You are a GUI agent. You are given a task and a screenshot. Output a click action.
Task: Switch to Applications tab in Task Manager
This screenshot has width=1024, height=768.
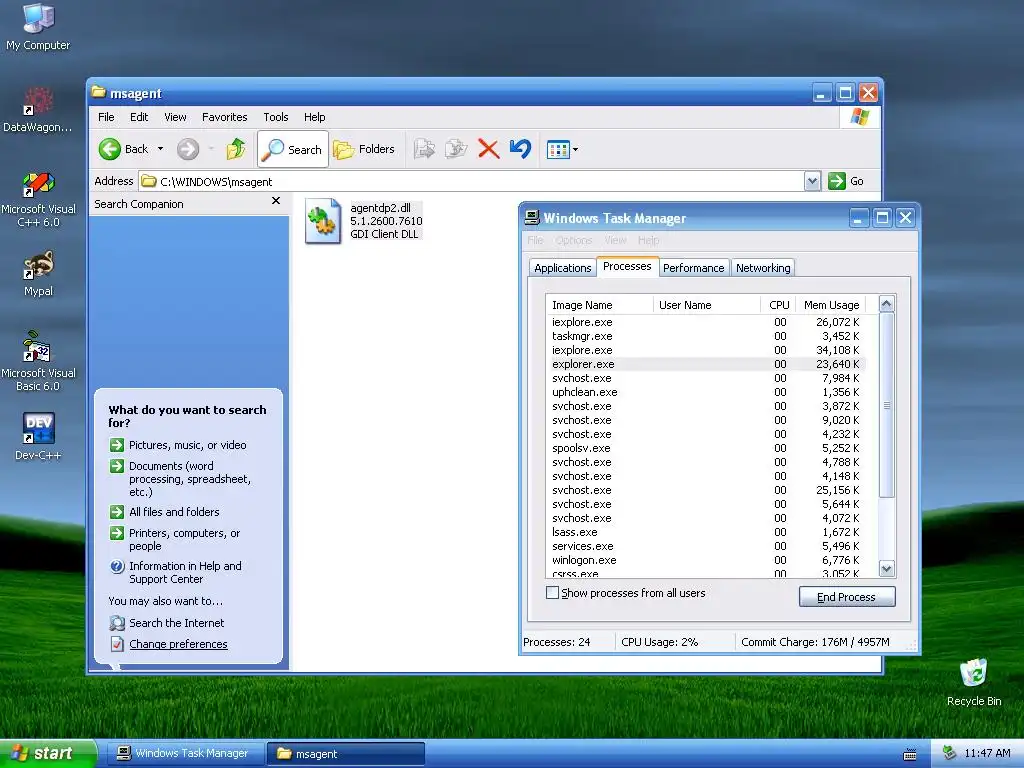pyautogui.click(x=562, y=268)
